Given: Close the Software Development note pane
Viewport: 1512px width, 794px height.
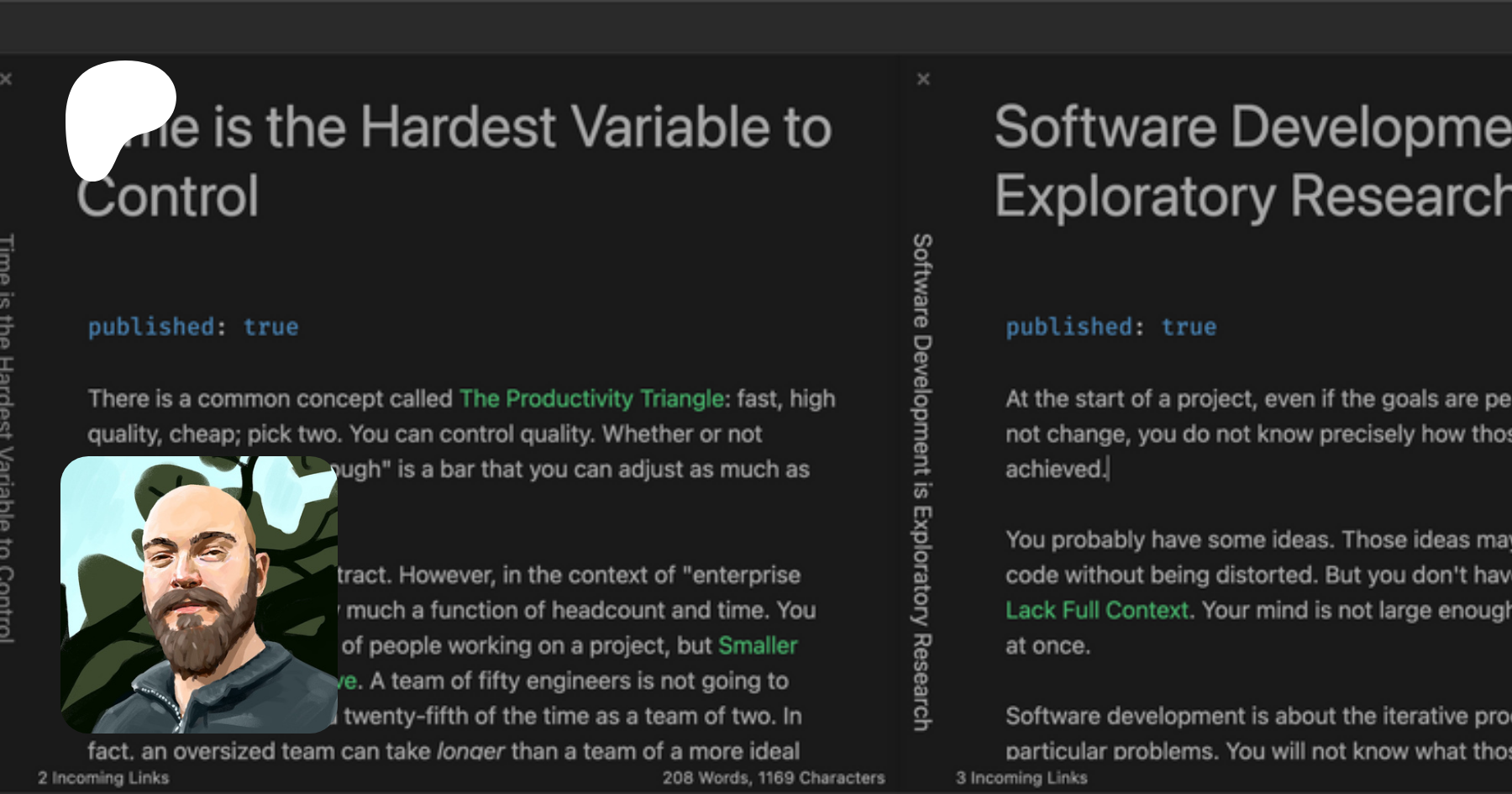Looking at the screenshot, I should tap(923, 79).
